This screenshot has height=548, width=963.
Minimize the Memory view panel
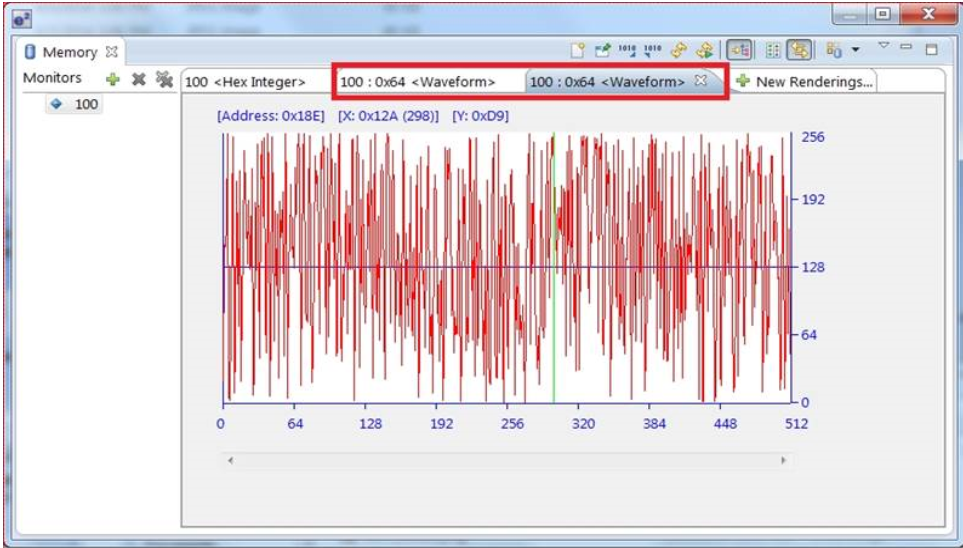pos(906,47)
